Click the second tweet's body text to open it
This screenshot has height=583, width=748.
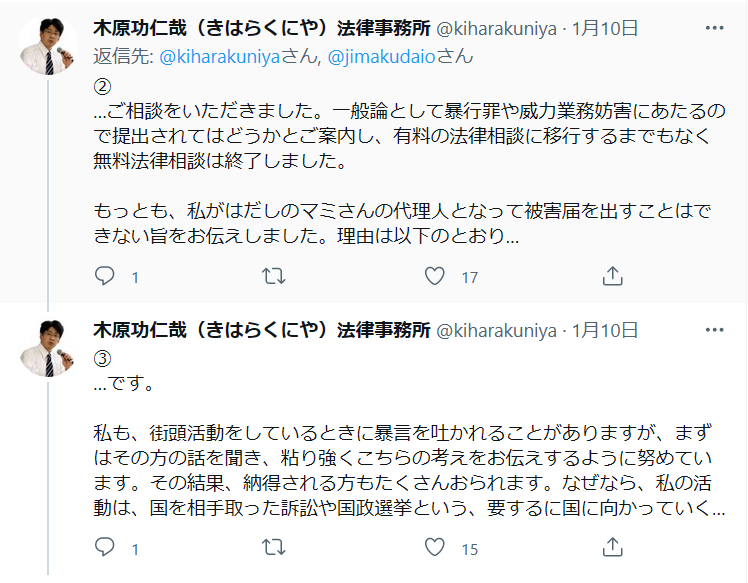pyautogui.click(x=400, y=446)
